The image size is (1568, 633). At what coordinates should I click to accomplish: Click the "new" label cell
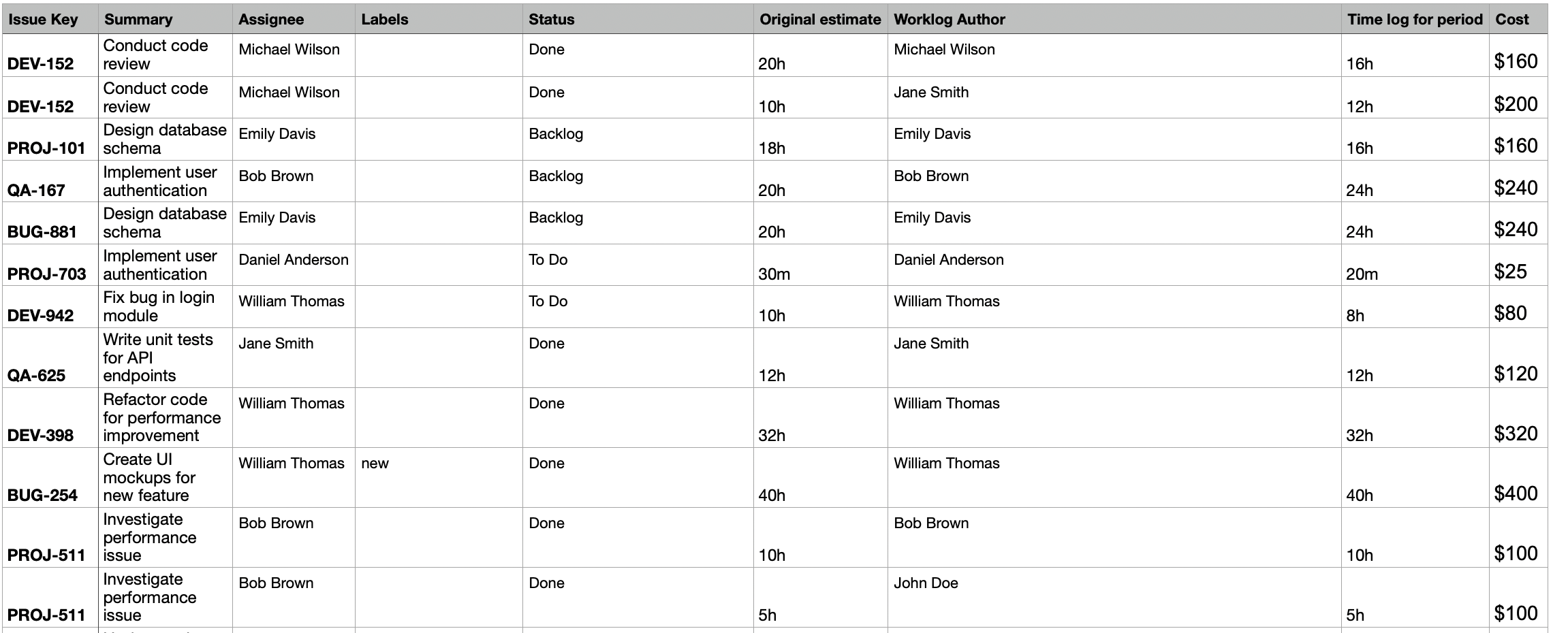pyautogui.click(x=375, y=464)
